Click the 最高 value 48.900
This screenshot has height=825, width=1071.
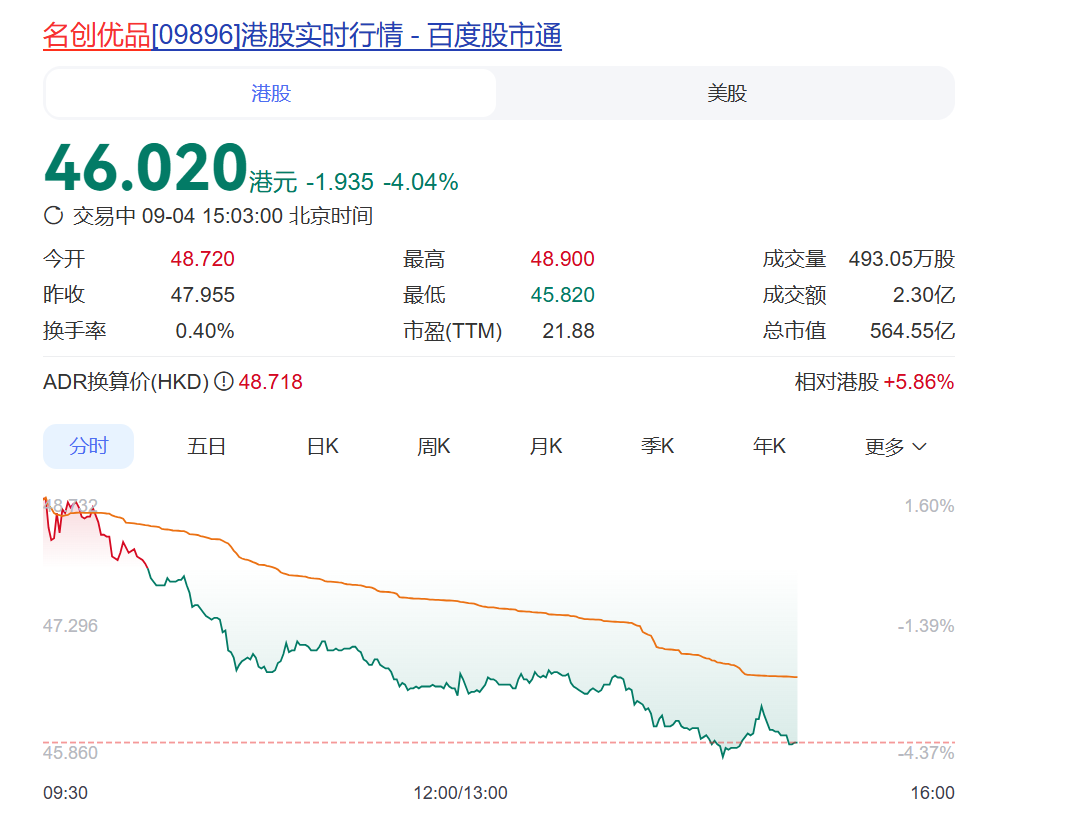(562, 259)
